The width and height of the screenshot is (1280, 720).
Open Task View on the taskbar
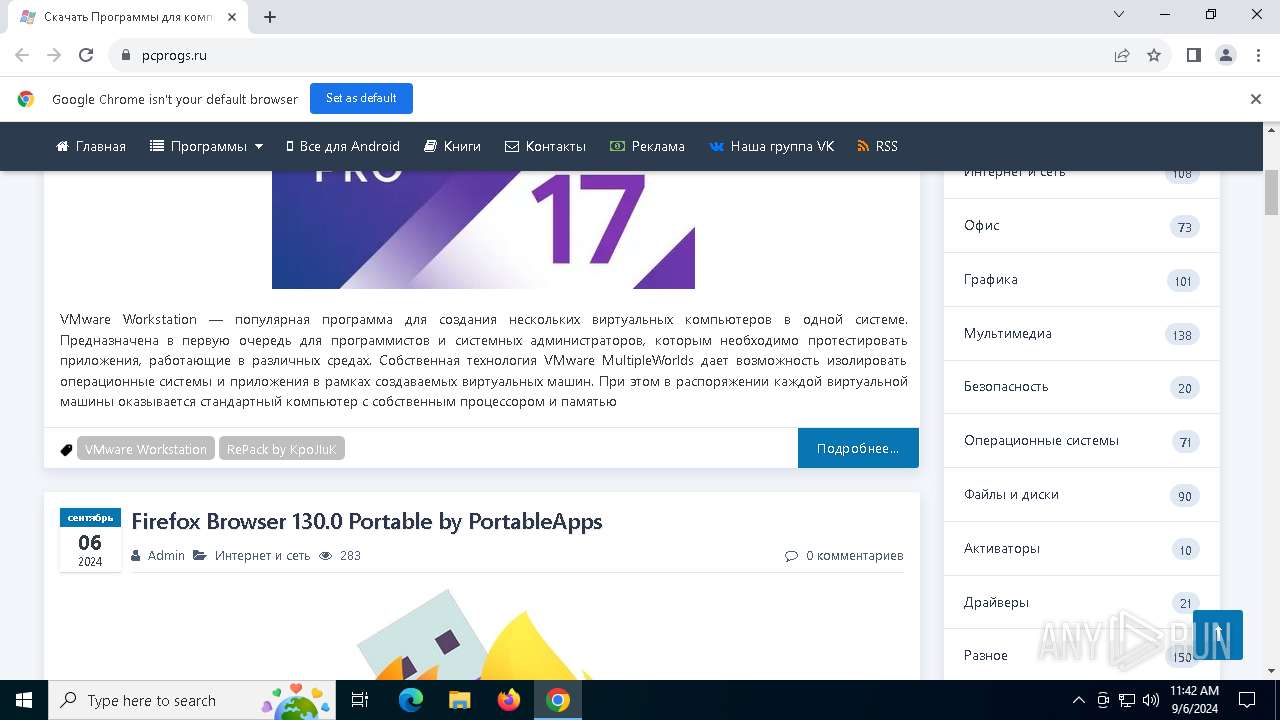360,700
